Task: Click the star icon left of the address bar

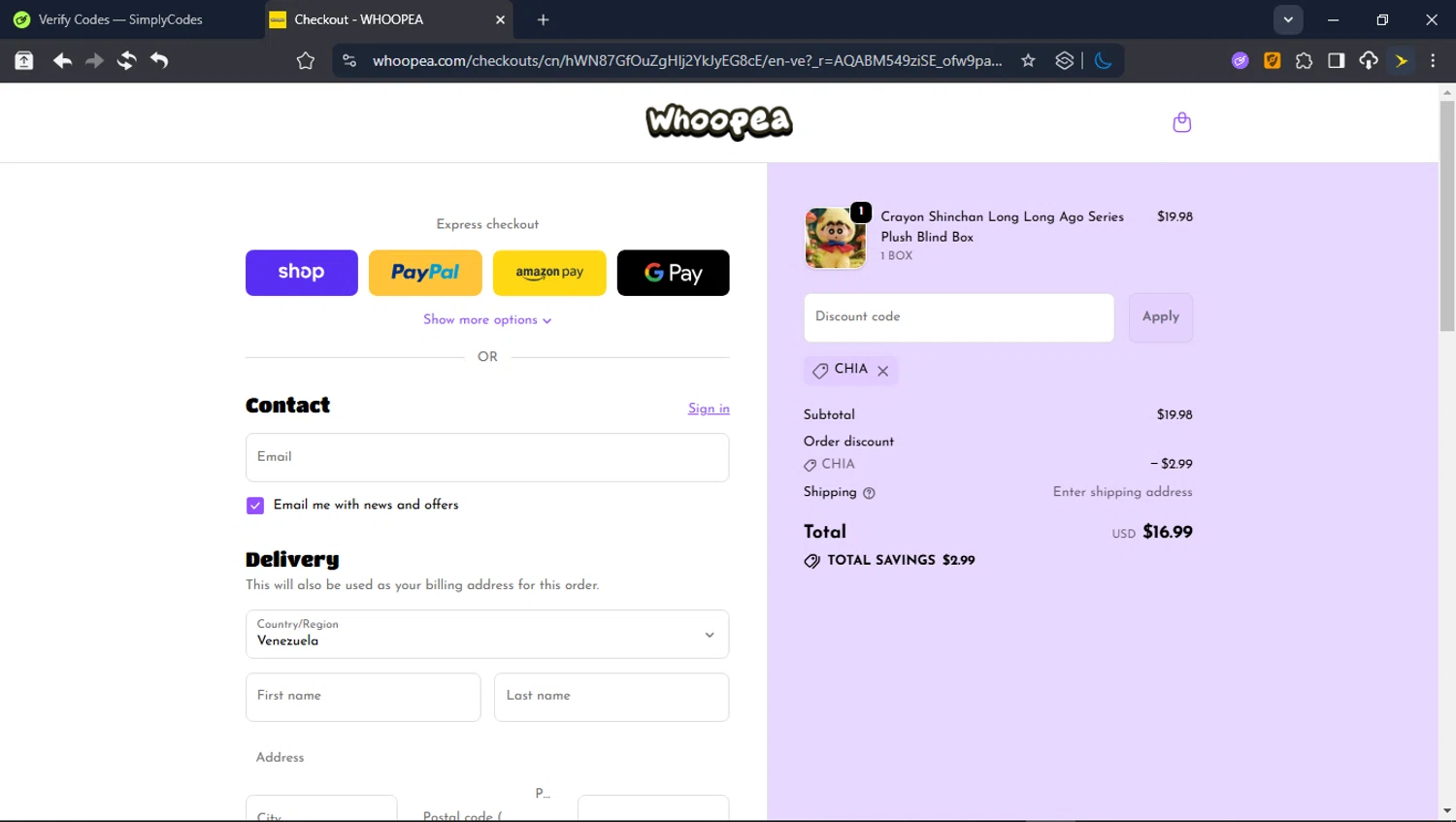Action: pos(306,60)
